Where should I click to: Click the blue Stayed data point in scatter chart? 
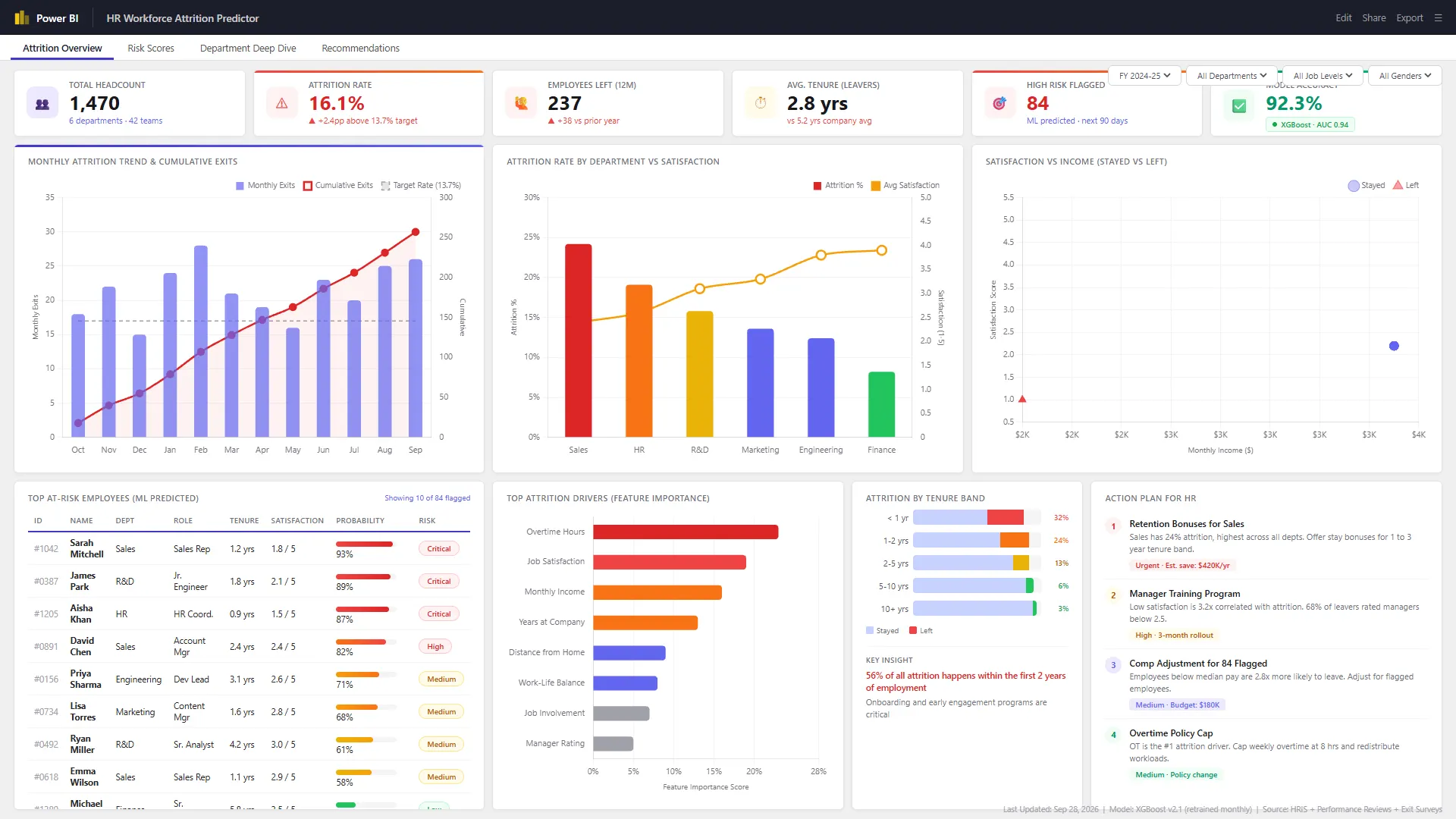pos(1394,346)
